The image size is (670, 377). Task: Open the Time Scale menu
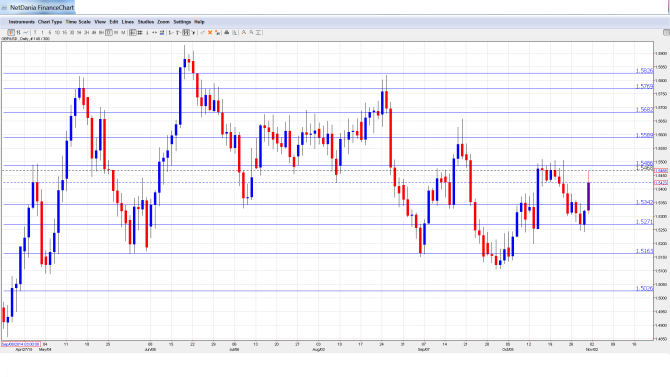[x=78, y=22]
